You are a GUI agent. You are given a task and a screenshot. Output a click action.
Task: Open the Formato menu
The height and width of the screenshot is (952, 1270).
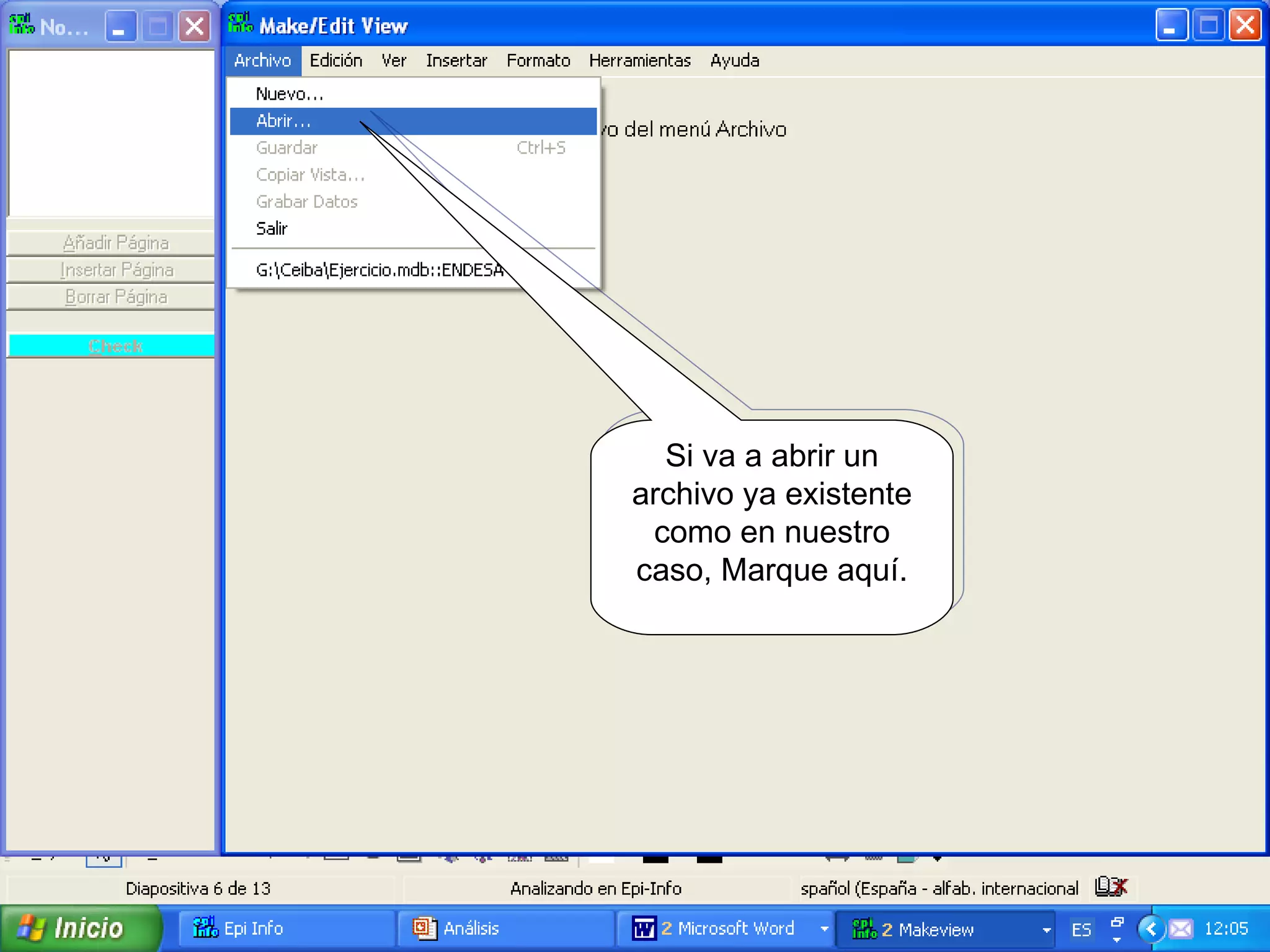pyautogui.click(x=538, y=61)
